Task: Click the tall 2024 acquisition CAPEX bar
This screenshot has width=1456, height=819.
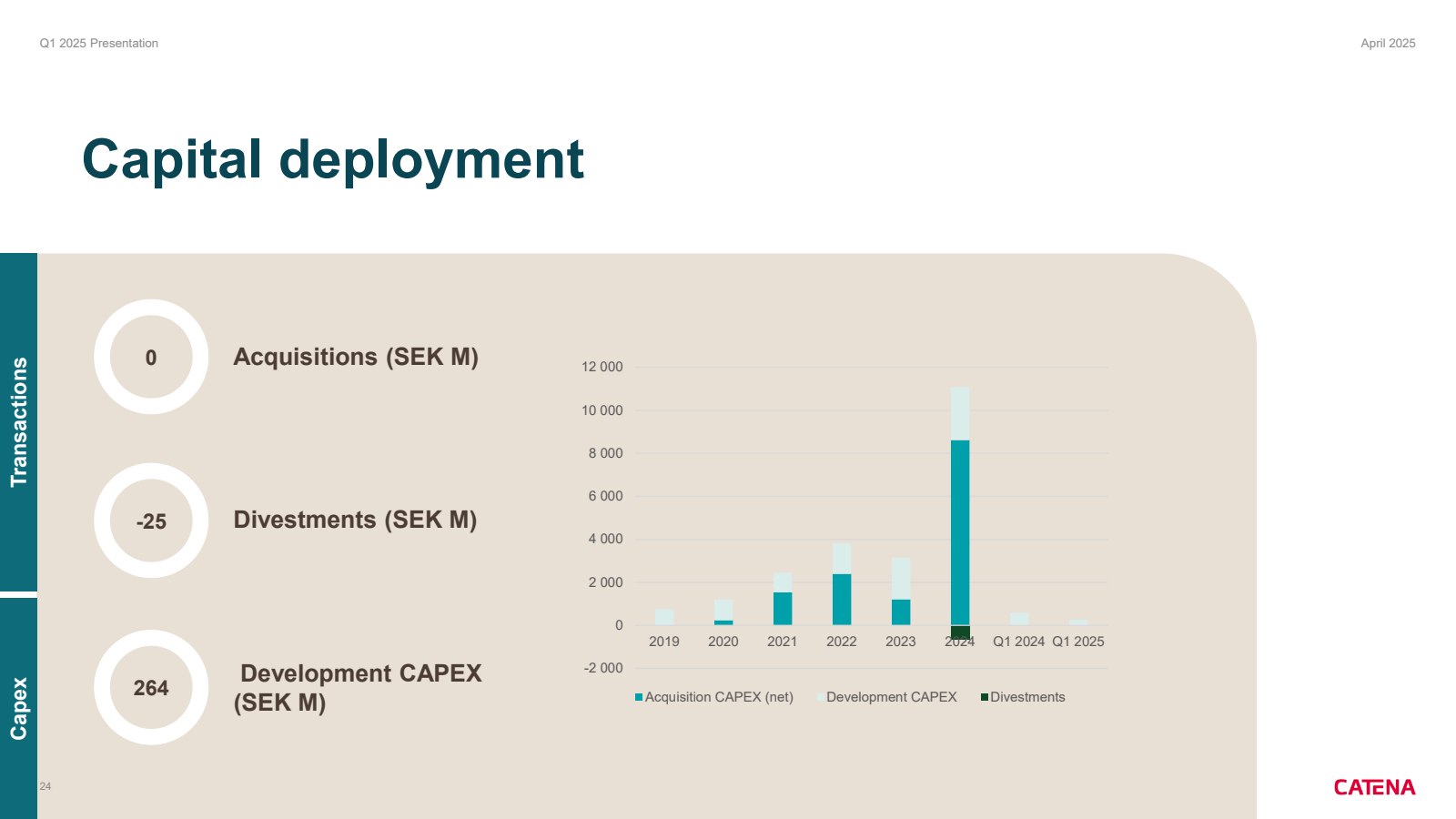Action: pos(960,532)
